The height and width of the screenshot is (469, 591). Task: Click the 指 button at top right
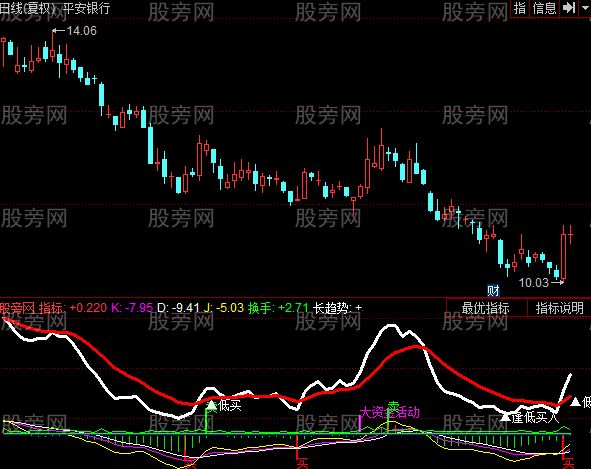pyautogui.click(x=520, y=8)
